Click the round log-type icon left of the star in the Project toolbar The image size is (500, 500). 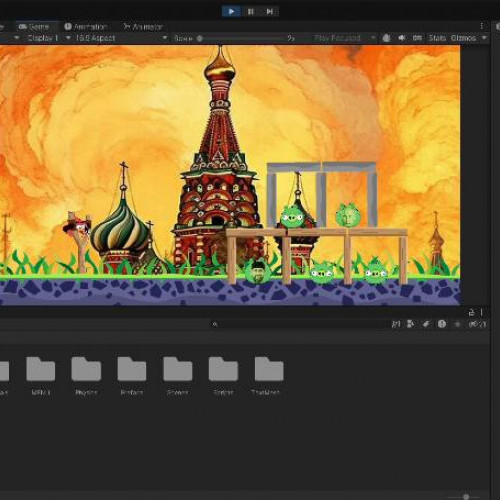coord(442,324)
